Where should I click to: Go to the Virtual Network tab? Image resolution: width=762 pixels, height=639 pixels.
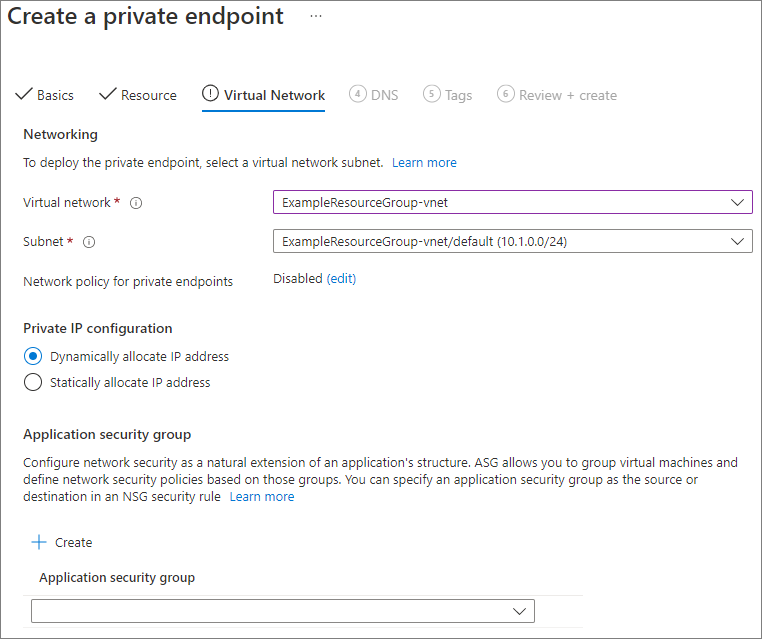[274, 95]
